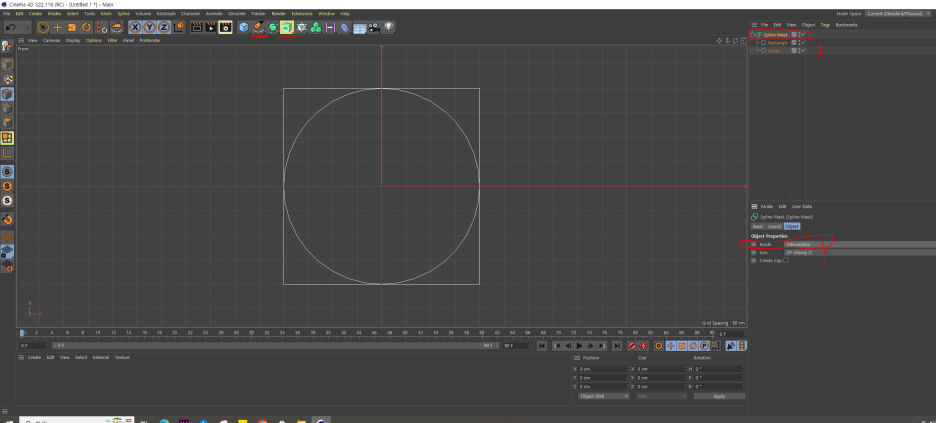Go to end of timeline
The width and height of the screenshot is (936, 423).
coord(617,346)
